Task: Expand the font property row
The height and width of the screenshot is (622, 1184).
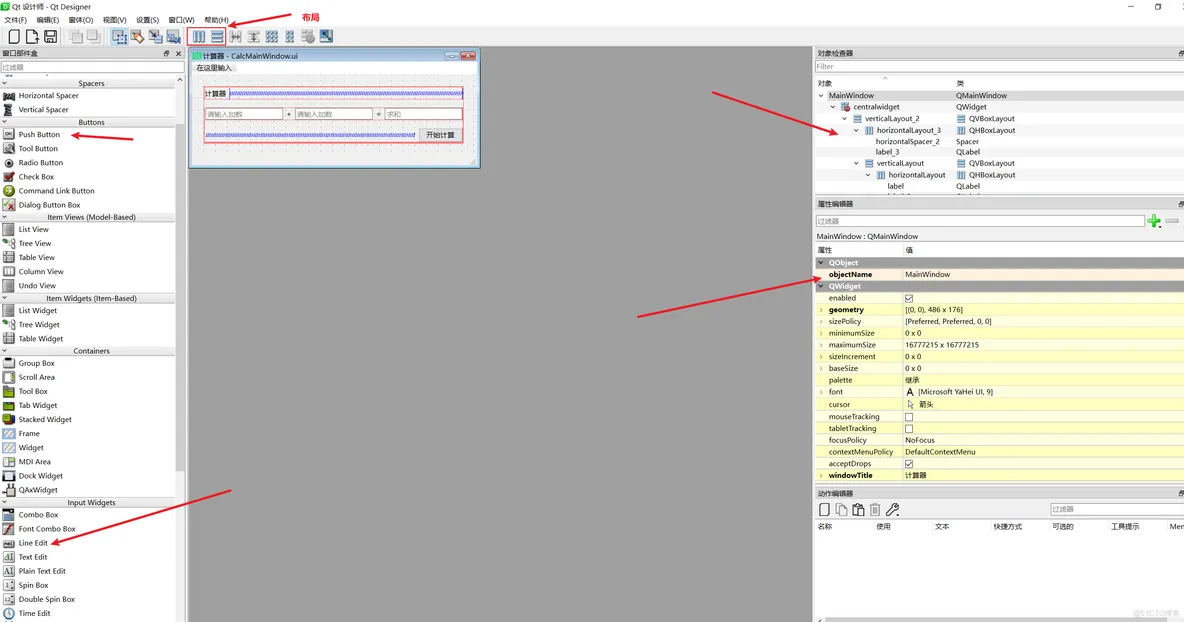Action: tap(821, 392)
